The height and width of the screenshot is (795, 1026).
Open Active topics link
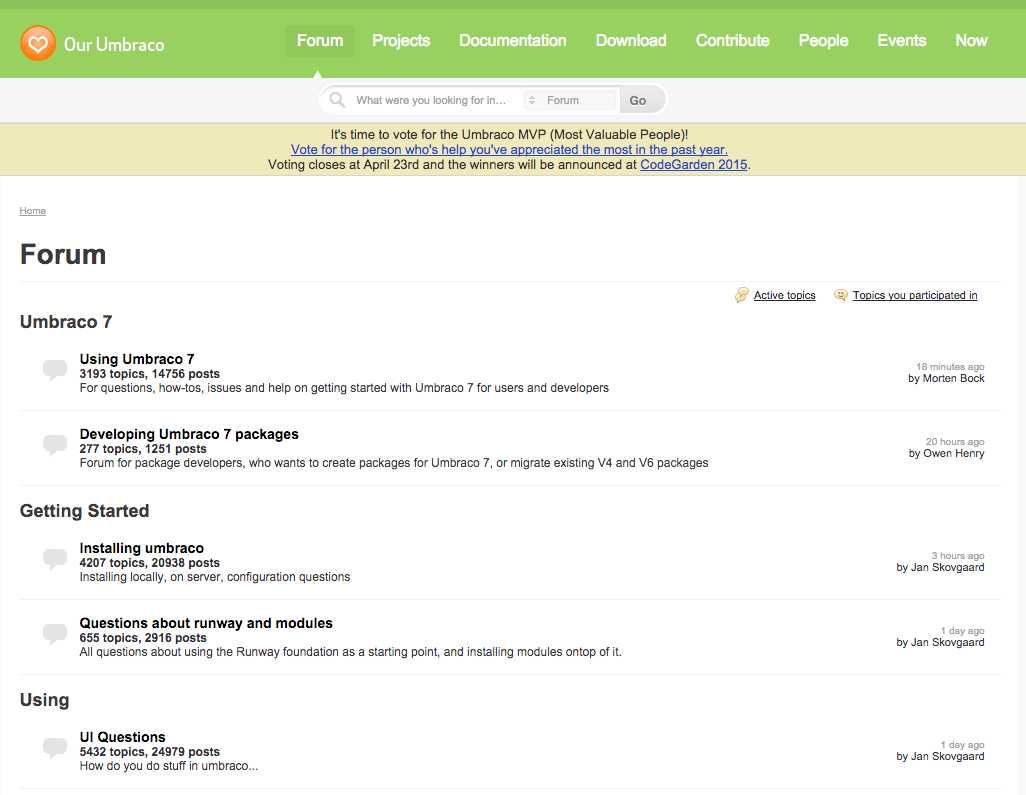785,295
